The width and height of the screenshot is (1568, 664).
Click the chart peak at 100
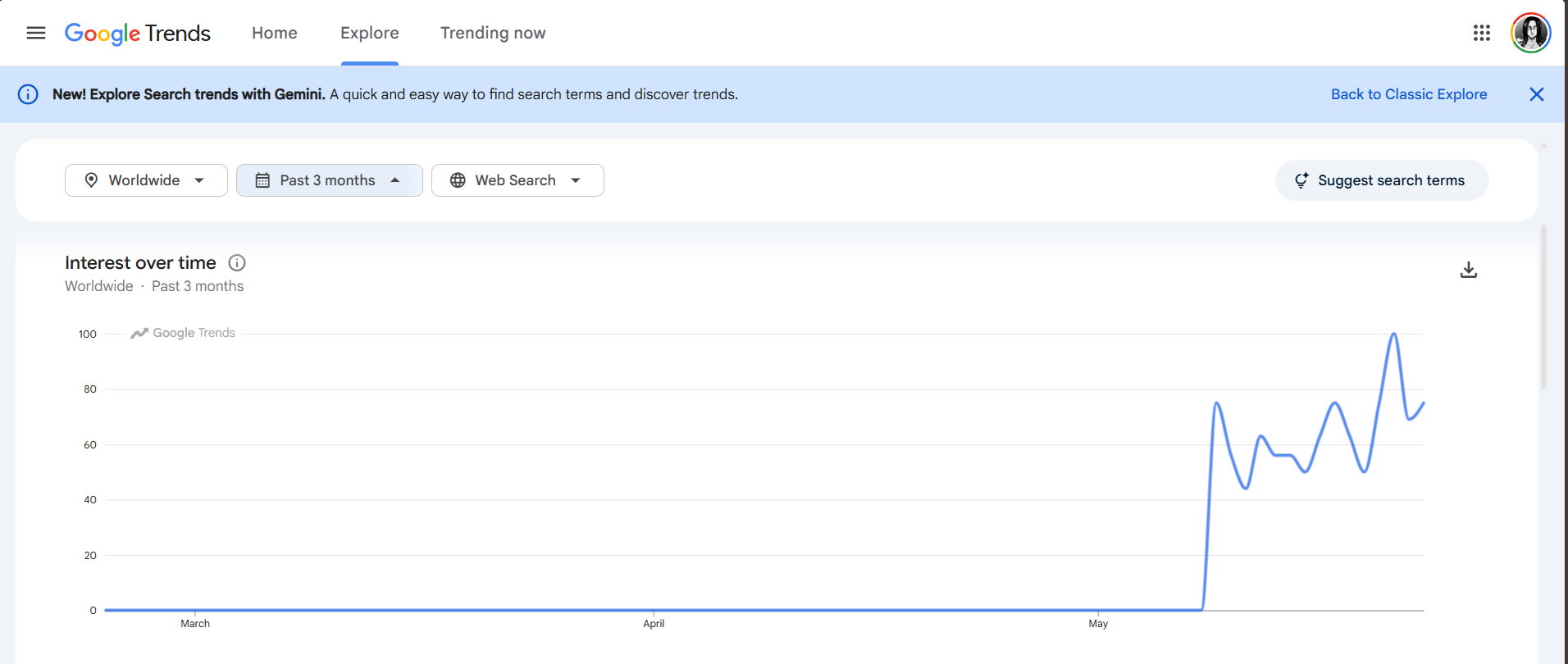(1393, 334)
